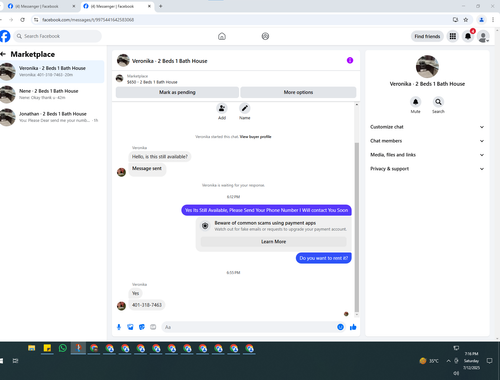Viewport: 500px width, 380px height.
Task: Open the Groups icon in top navigation
Action: [x=265, y=36]
